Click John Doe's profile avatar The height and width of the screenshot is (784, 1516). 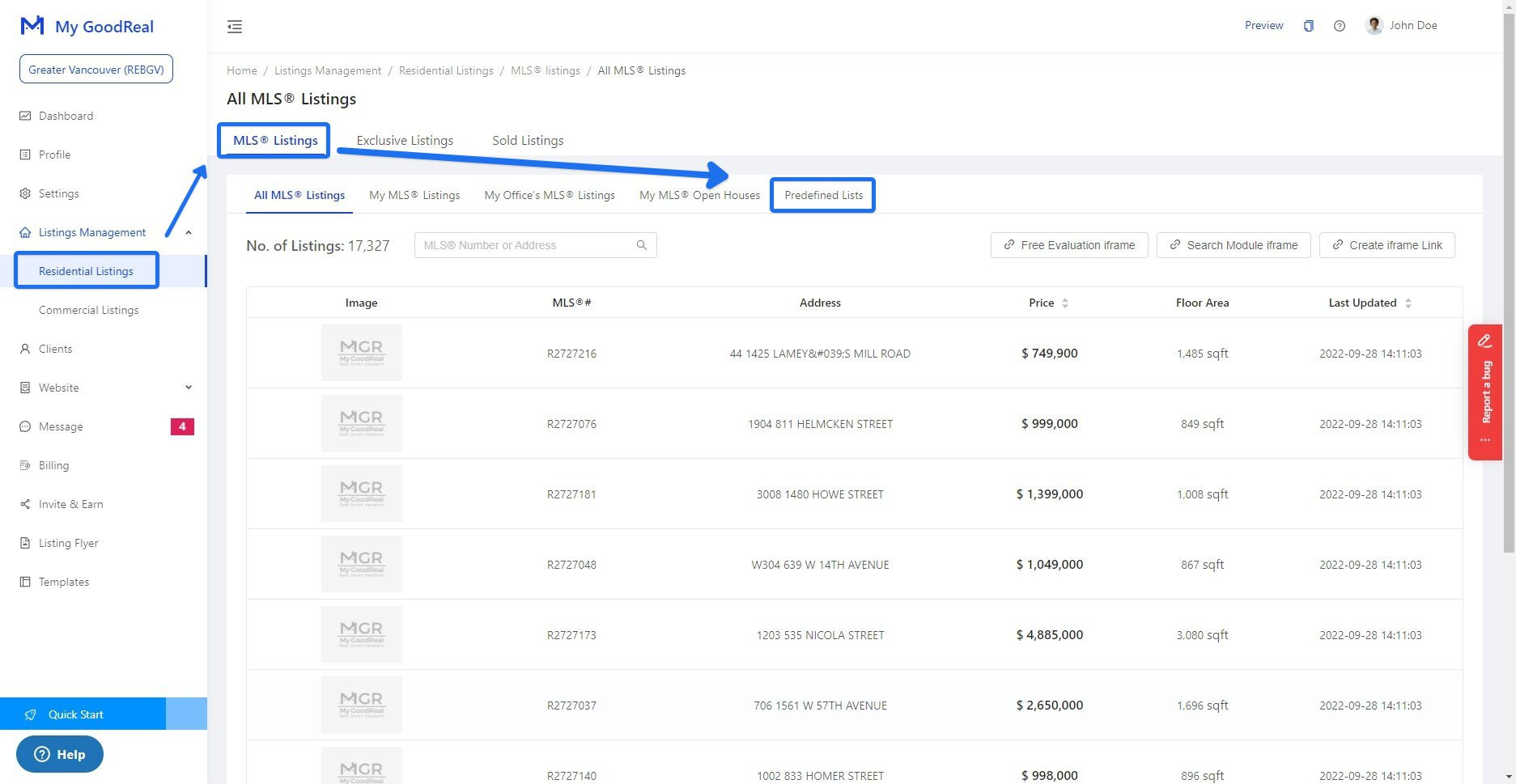[1374, 25]
